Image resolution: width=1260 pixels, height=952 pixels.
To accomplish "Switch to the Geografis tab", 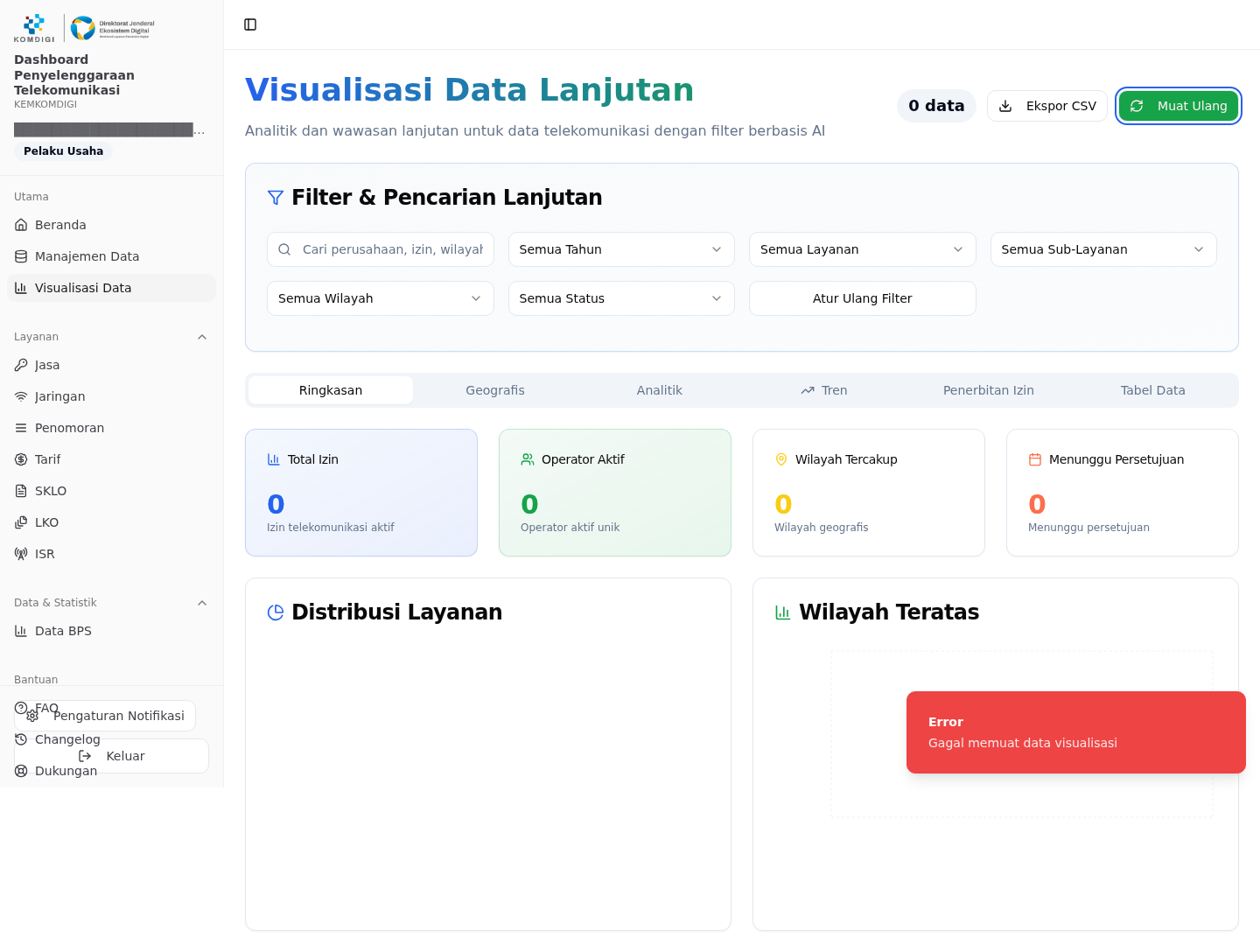I will coord(495,390).
